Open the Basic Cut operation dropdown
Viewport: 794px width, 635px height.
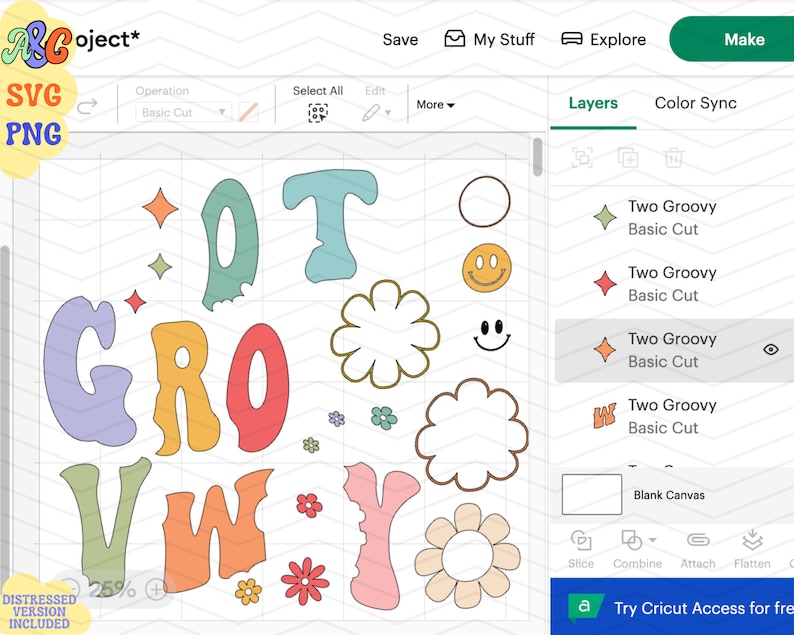[x=183, y=112]
